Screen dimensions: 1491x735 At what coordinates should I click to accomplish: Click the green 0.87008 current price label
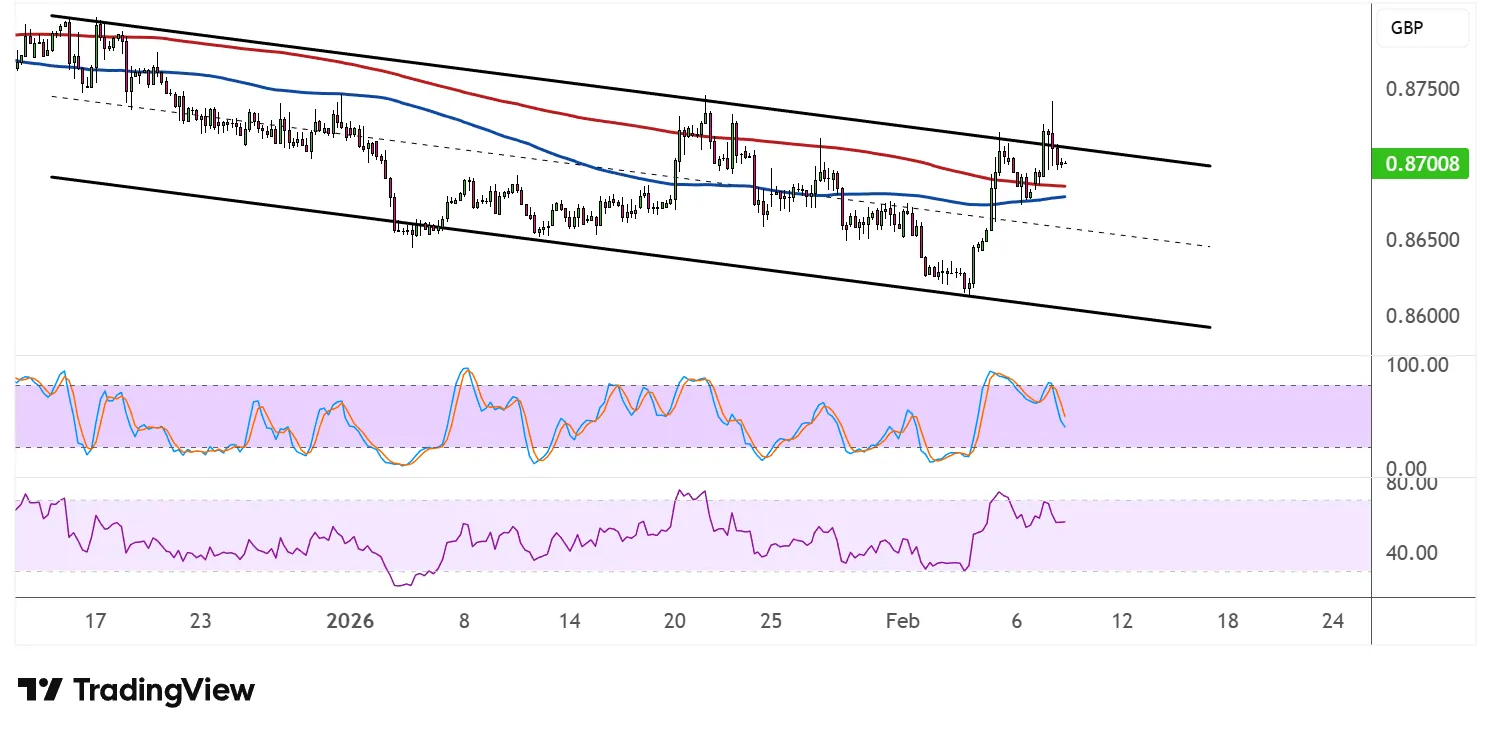click(x=1420, y=163)
